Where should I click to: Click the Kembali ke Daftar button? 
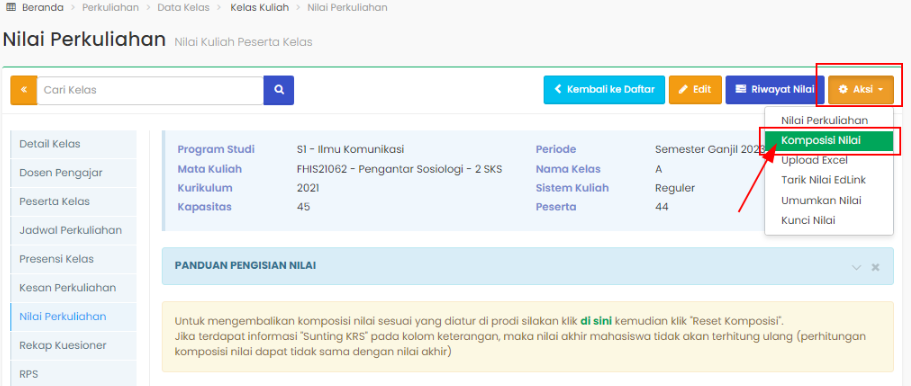tap(604, 90)
